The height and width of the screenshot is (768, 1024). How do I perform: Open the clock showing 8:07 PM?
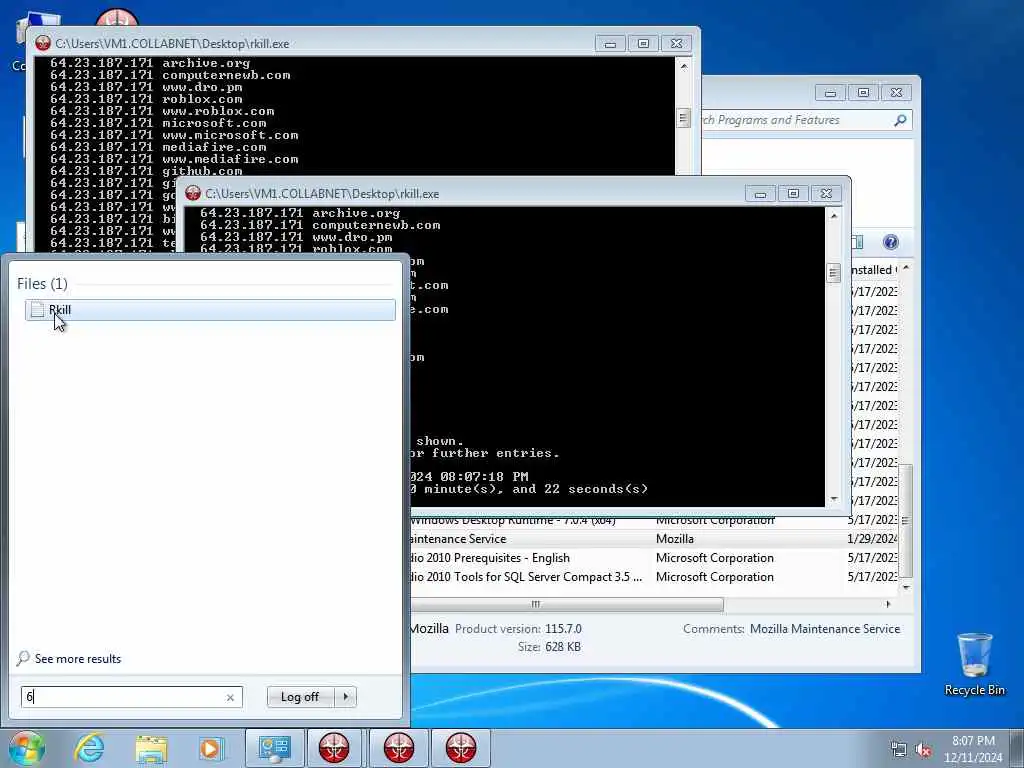point(973,749)
